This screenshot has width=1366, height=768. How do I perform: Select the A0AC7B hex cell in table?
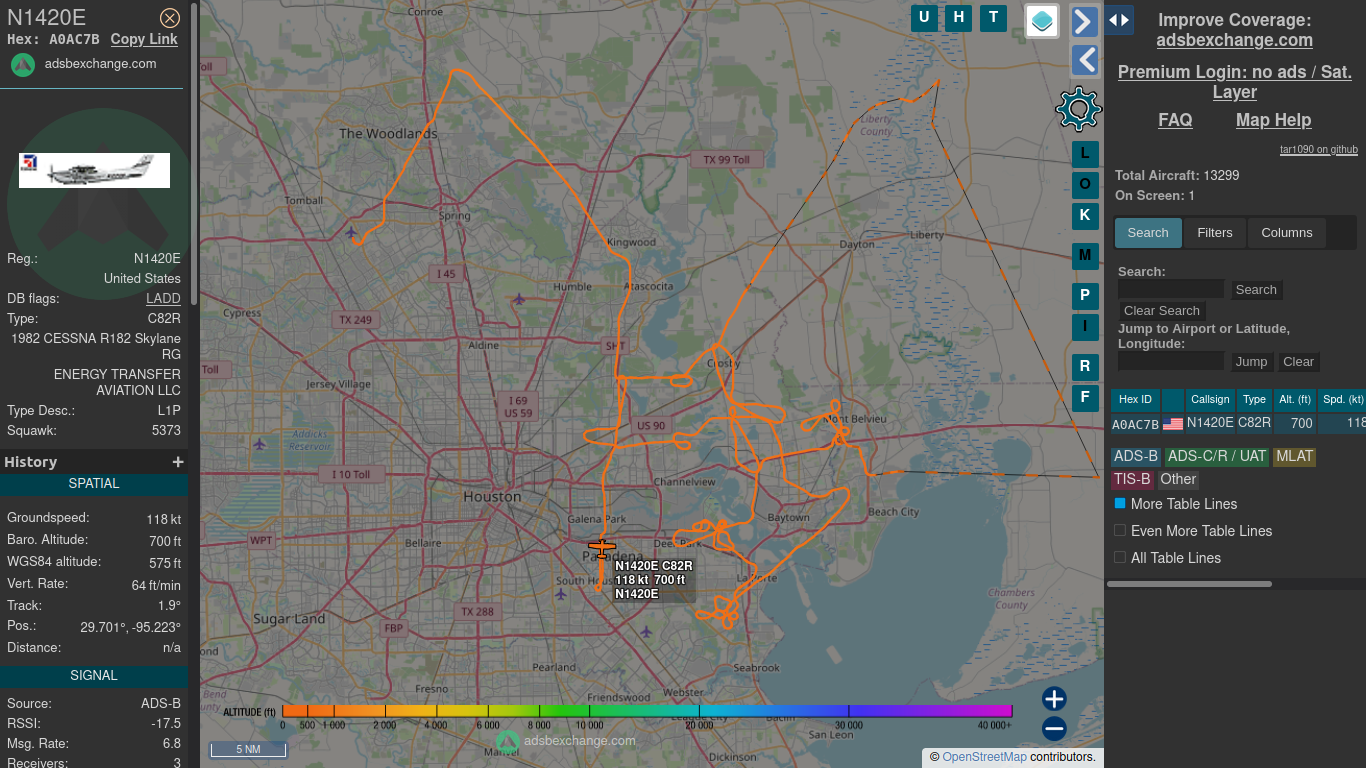click(x=1135, y=424)
